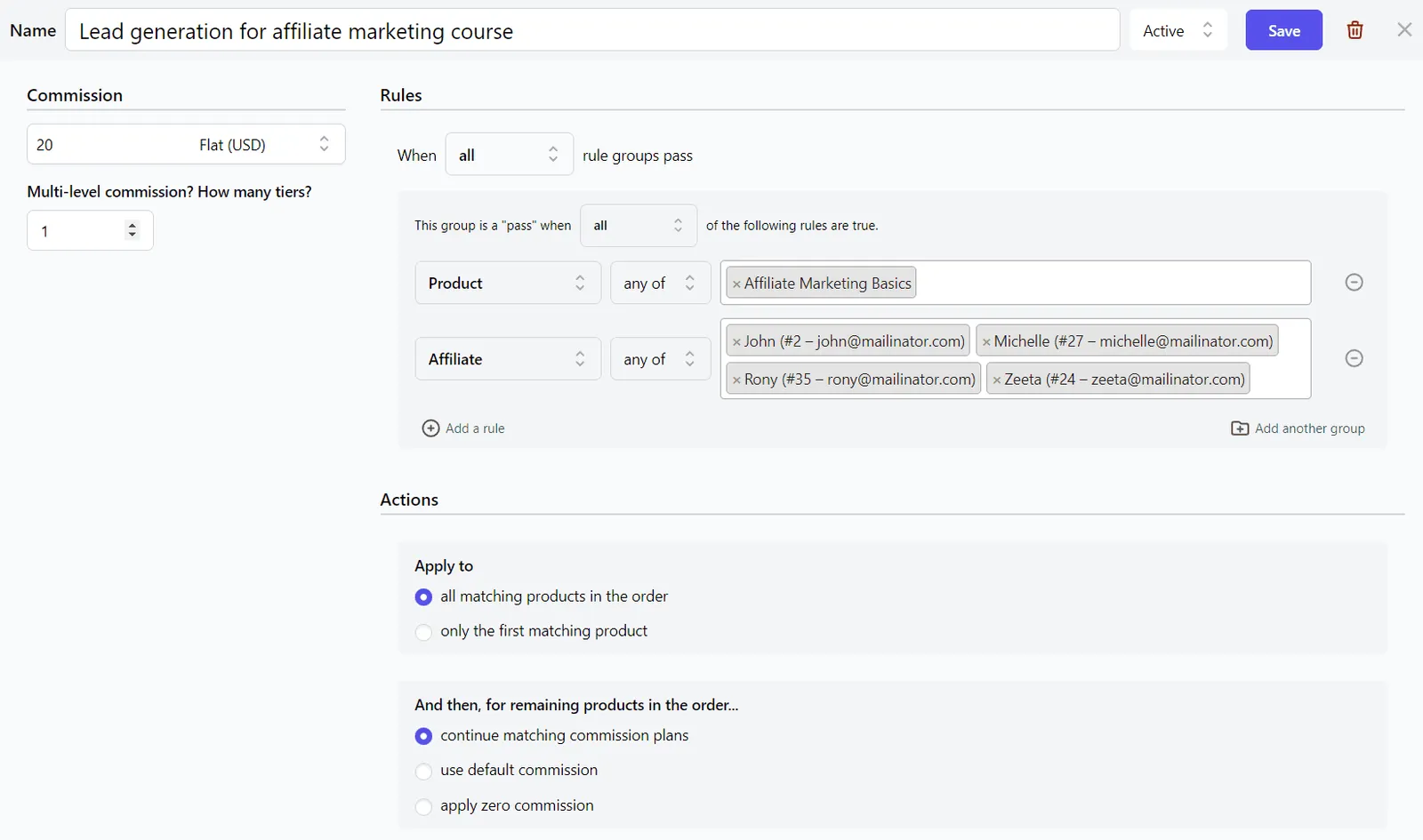Remove Affiliate Marketing Basics tag
The width and height of the screenshot is (1423, 840).
point(736,284)
